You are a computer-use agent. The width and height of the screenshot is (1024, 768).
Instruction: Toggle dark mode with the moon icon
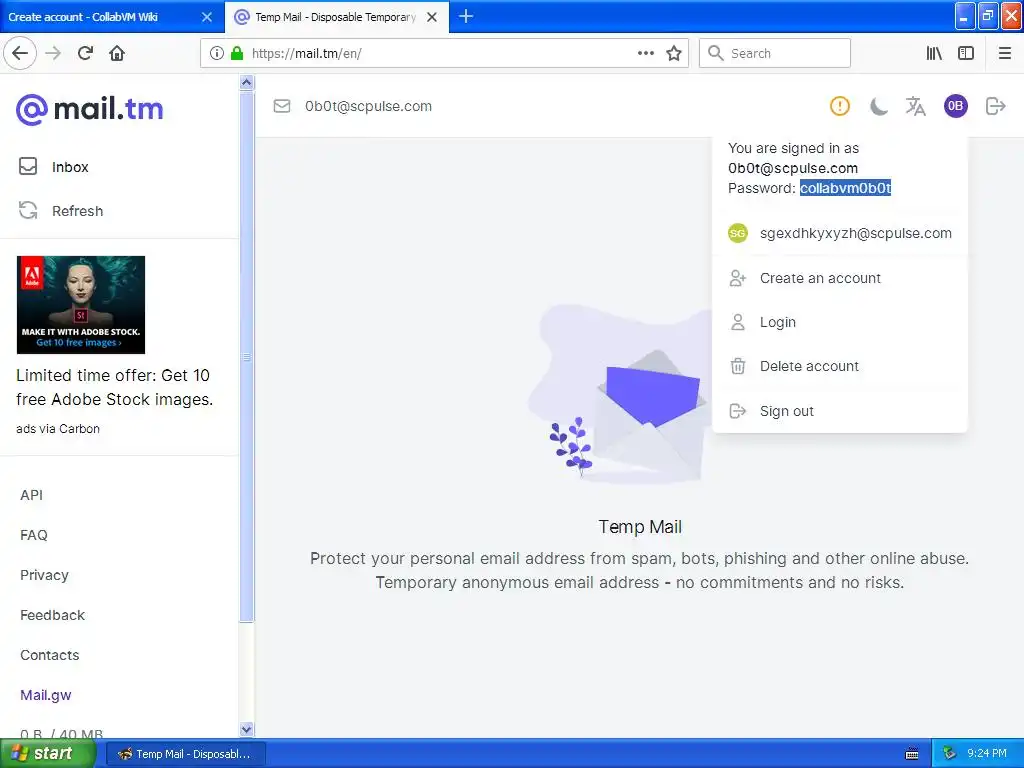878,106
